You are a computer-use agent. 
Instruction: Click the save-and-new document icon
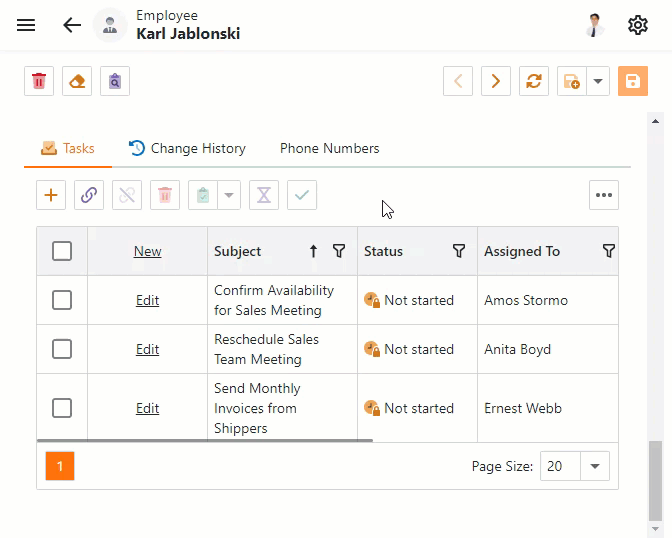tap(572, 81)
